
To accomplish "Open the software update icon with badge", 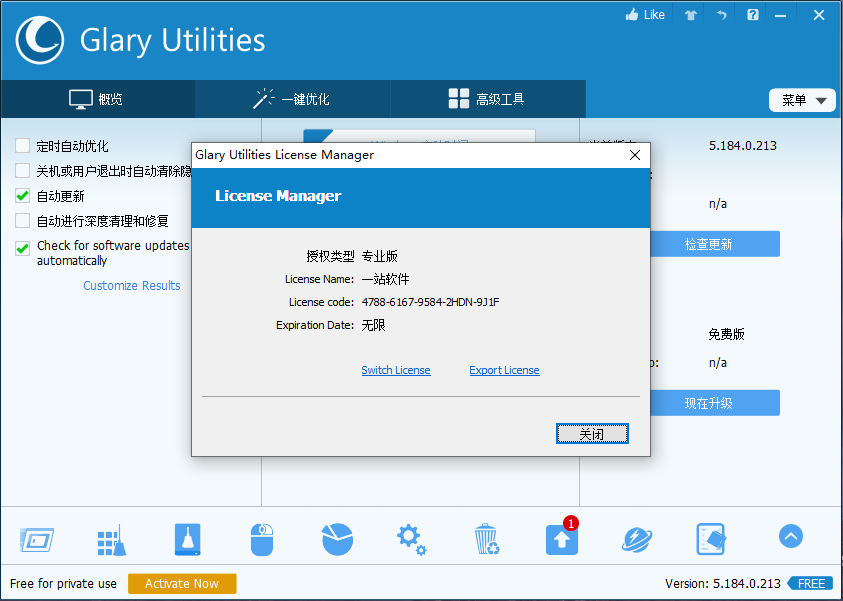I will tap(562, 538).
